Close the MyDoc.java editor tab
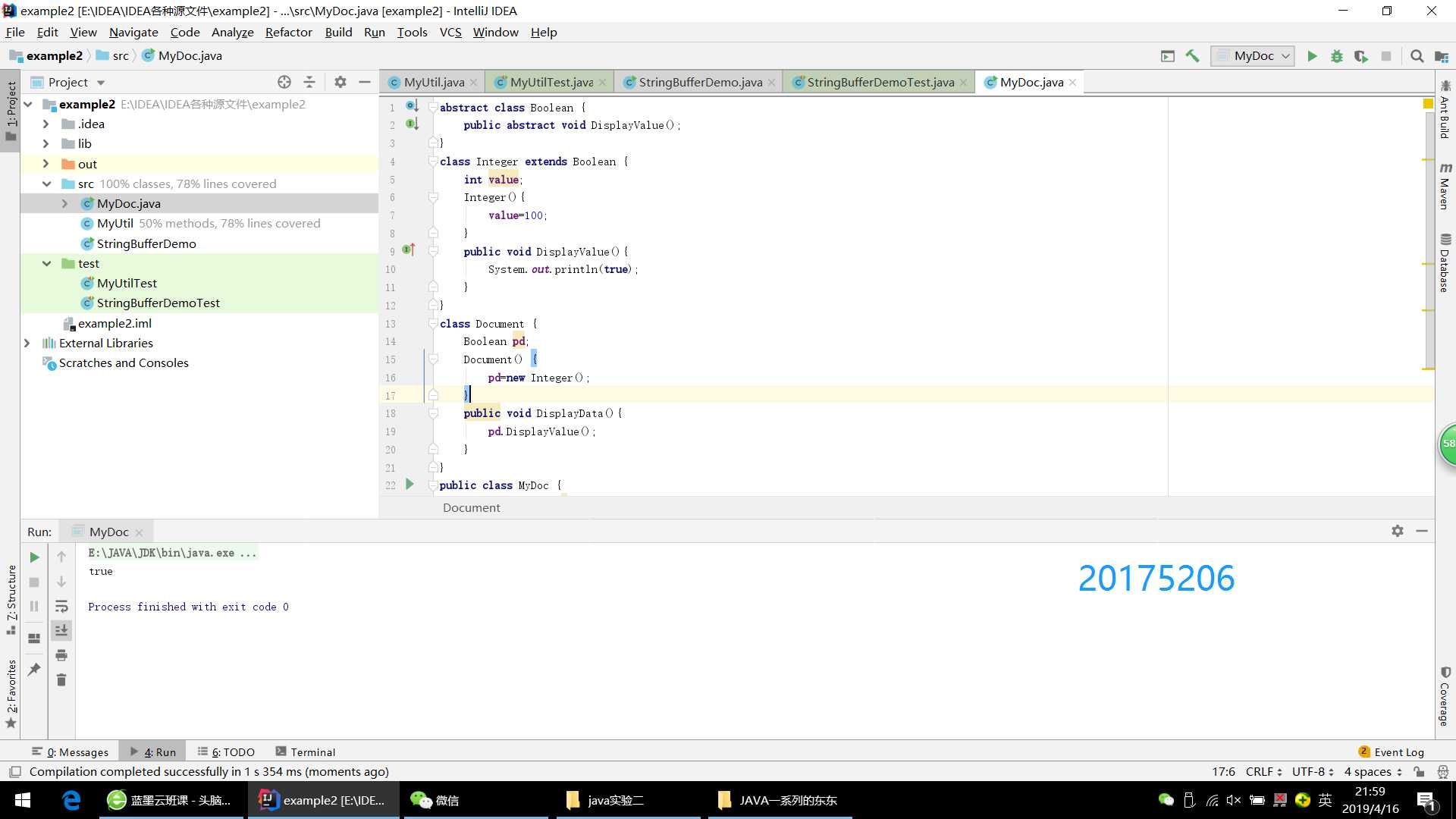Viewport: 1456px width, 819px height. pyautogui.click(x=1072, y=83)
